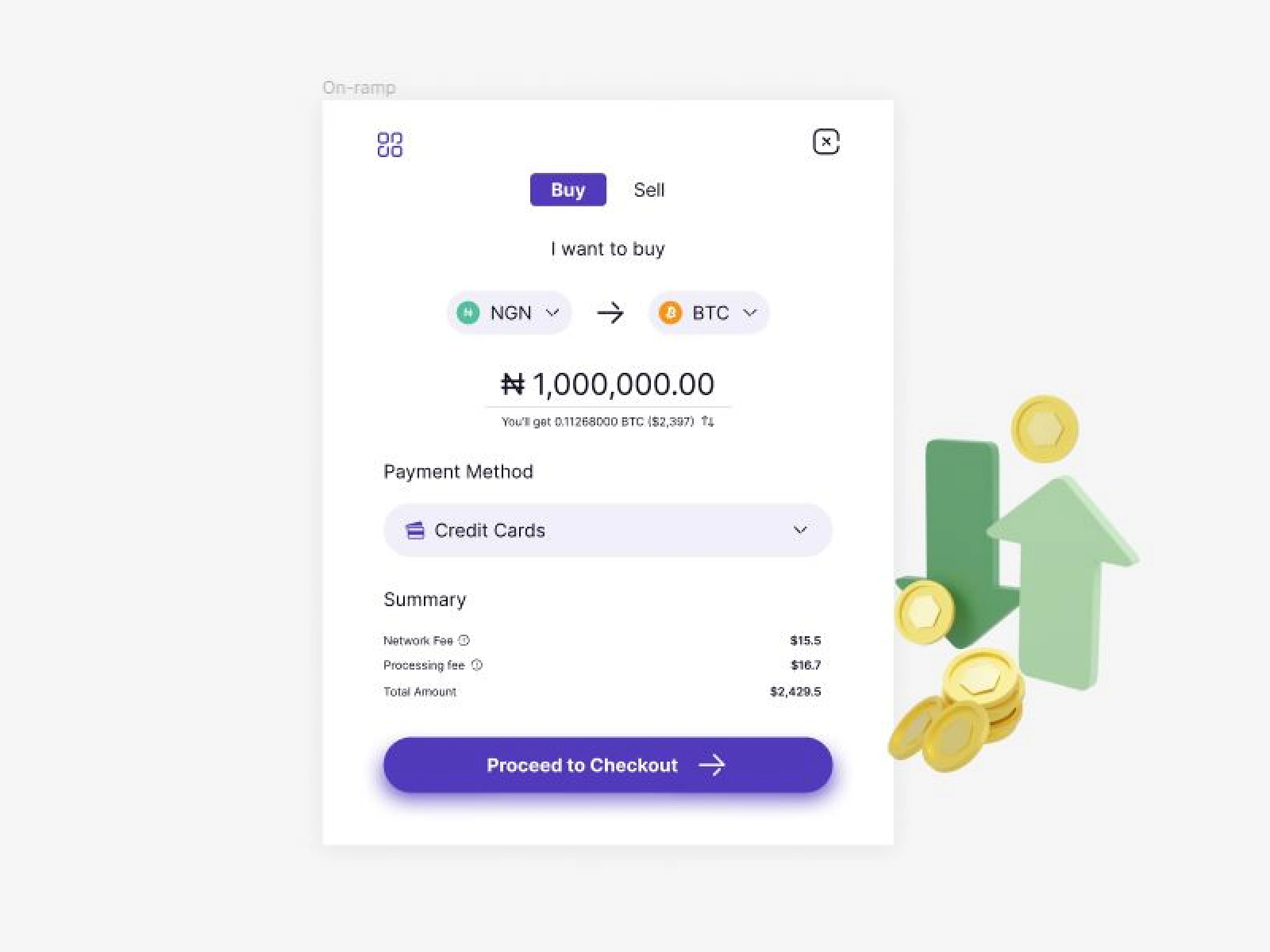Switch to the Buy tab
This screenshot has height=952, width=1270.
pos(568,189)
